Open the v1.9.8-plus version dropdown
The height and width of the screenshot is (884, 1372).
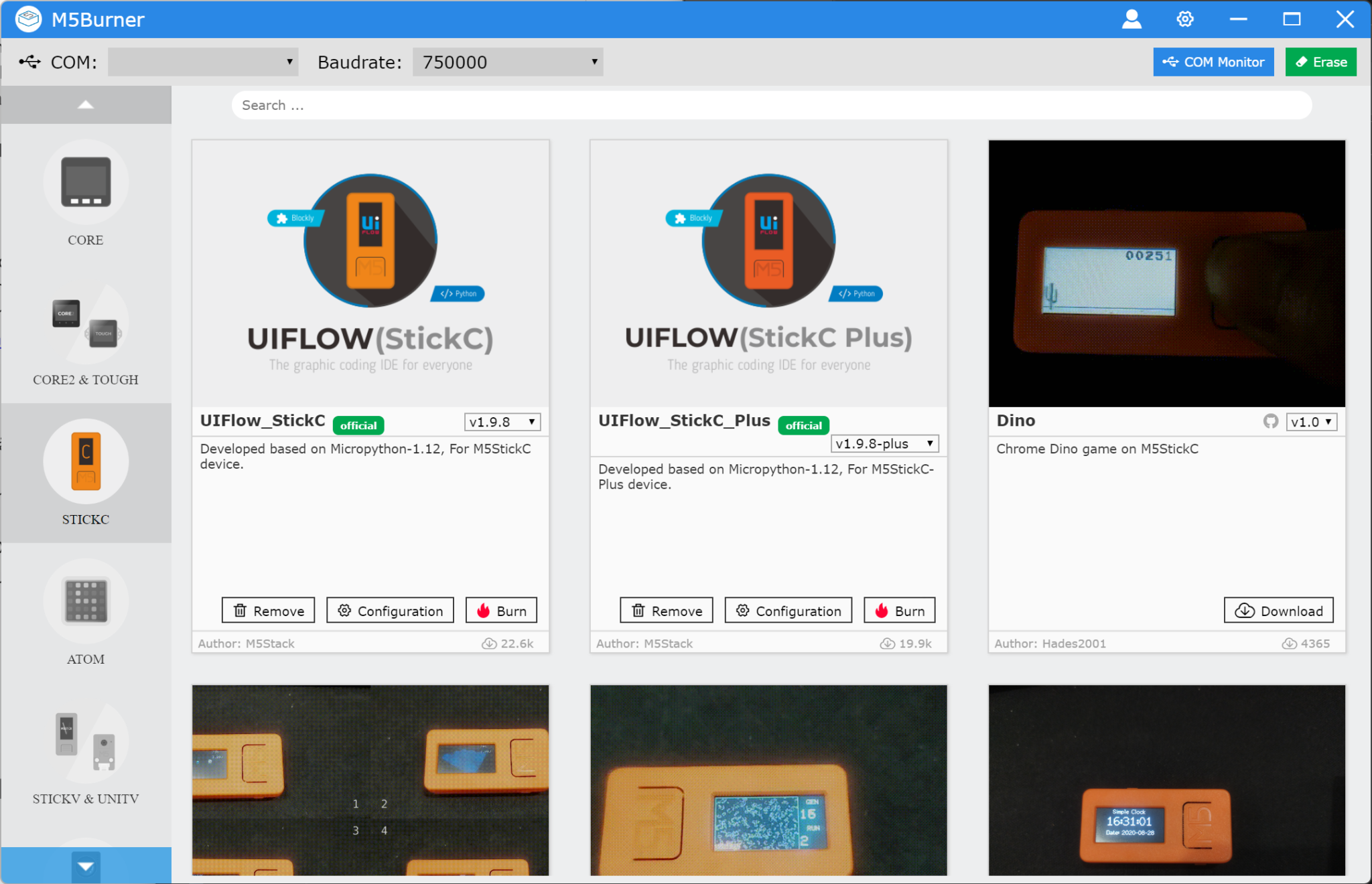click(x=884, y=443)
